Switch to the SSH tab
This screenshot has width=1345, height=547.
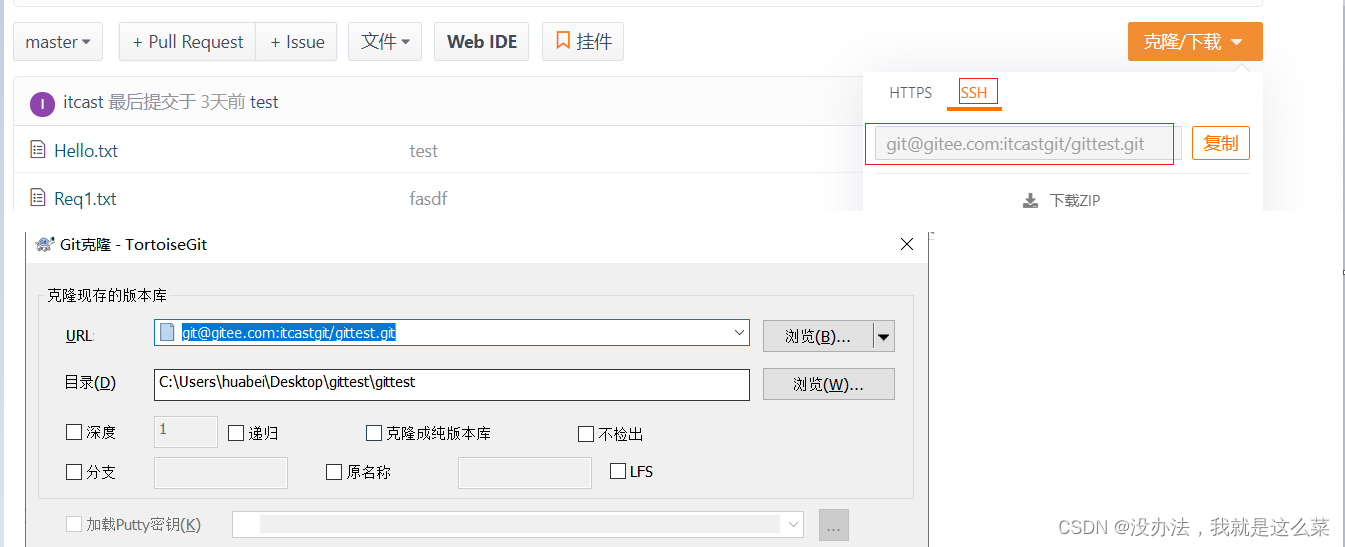pyautogui.click(x=973, y=93)
